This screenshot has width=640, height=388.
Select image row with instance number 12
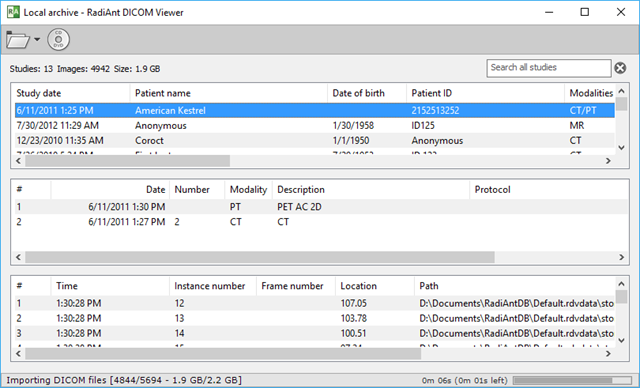(315, 304)
